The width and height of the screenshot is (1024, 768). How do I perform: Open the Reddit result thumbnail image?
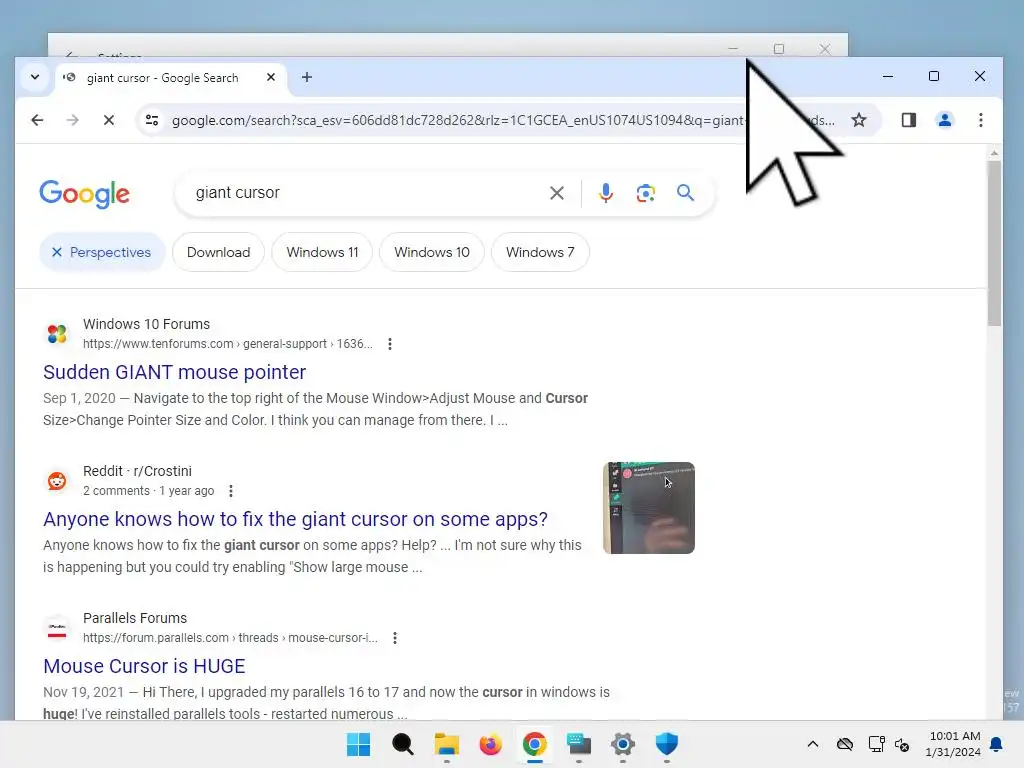648,508
